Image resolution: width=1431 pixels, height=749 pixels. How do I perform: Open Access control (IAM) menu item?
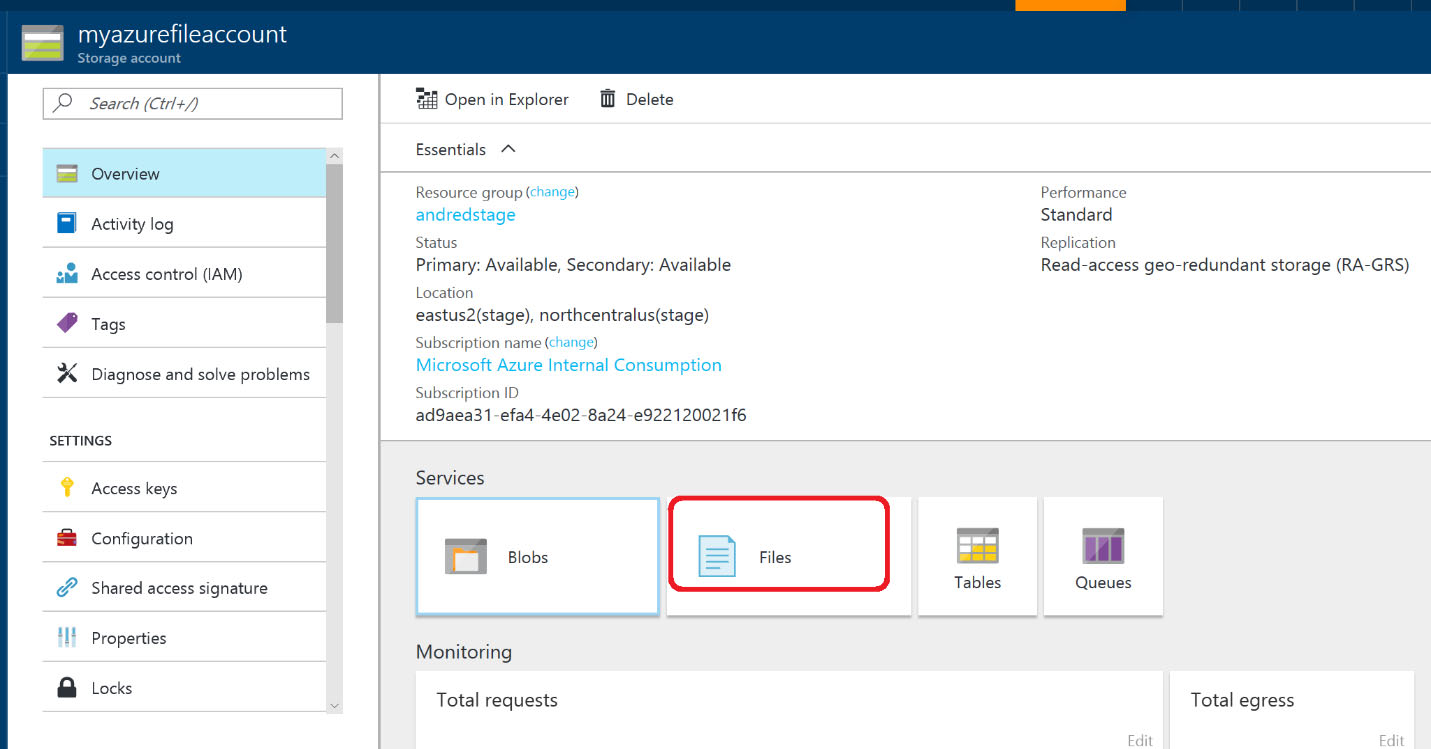(166, 274)
